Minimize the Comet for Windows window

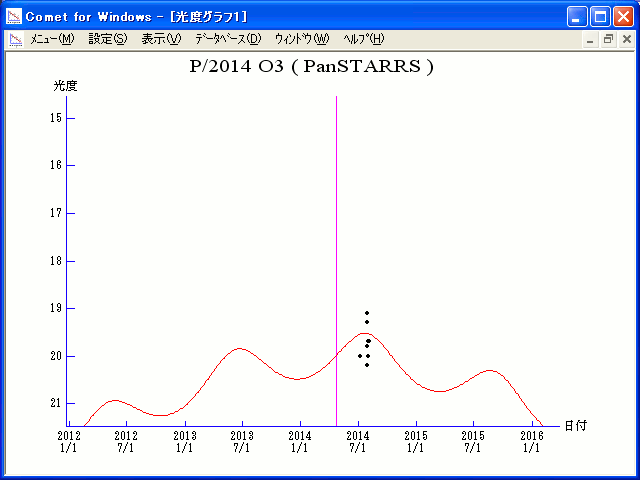(x=577, y=17)
